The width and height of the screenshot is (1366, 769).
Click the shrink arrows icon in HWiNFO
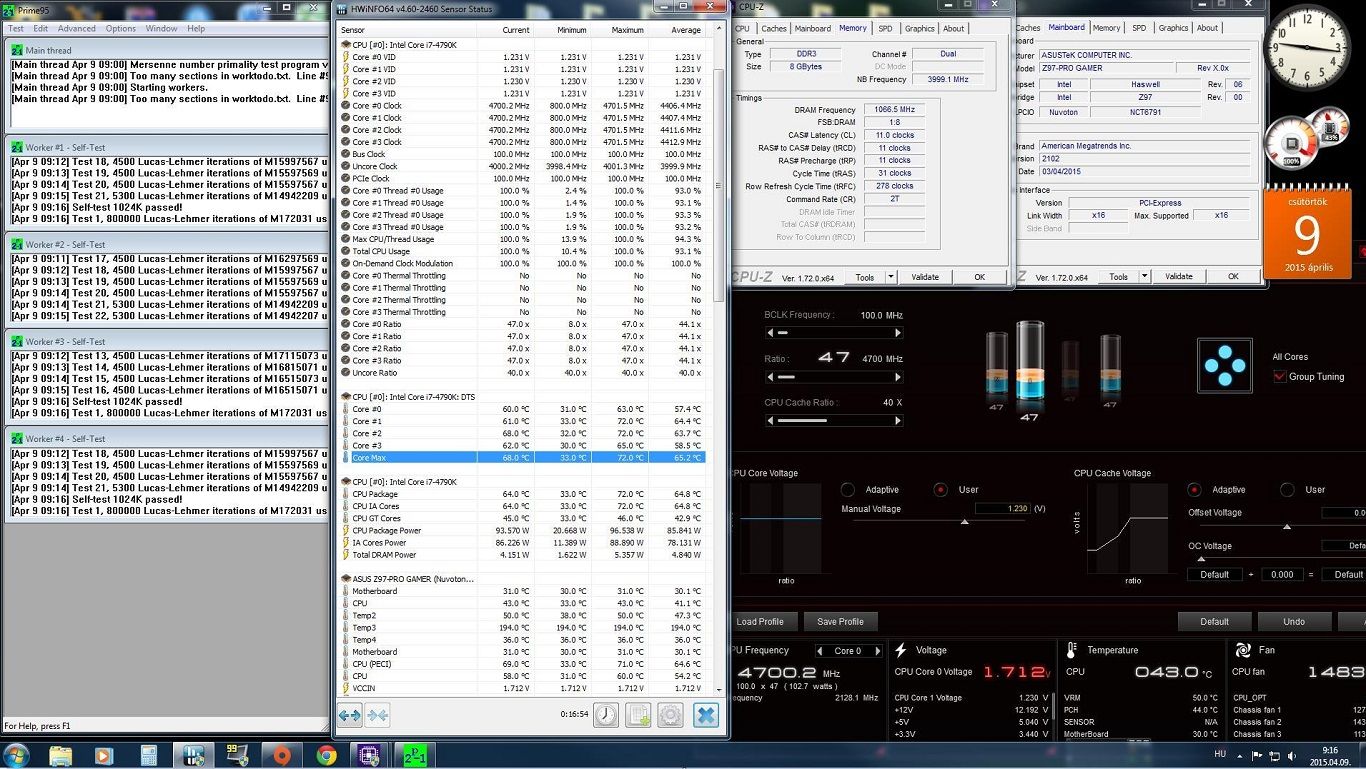[x=377, y=714]
